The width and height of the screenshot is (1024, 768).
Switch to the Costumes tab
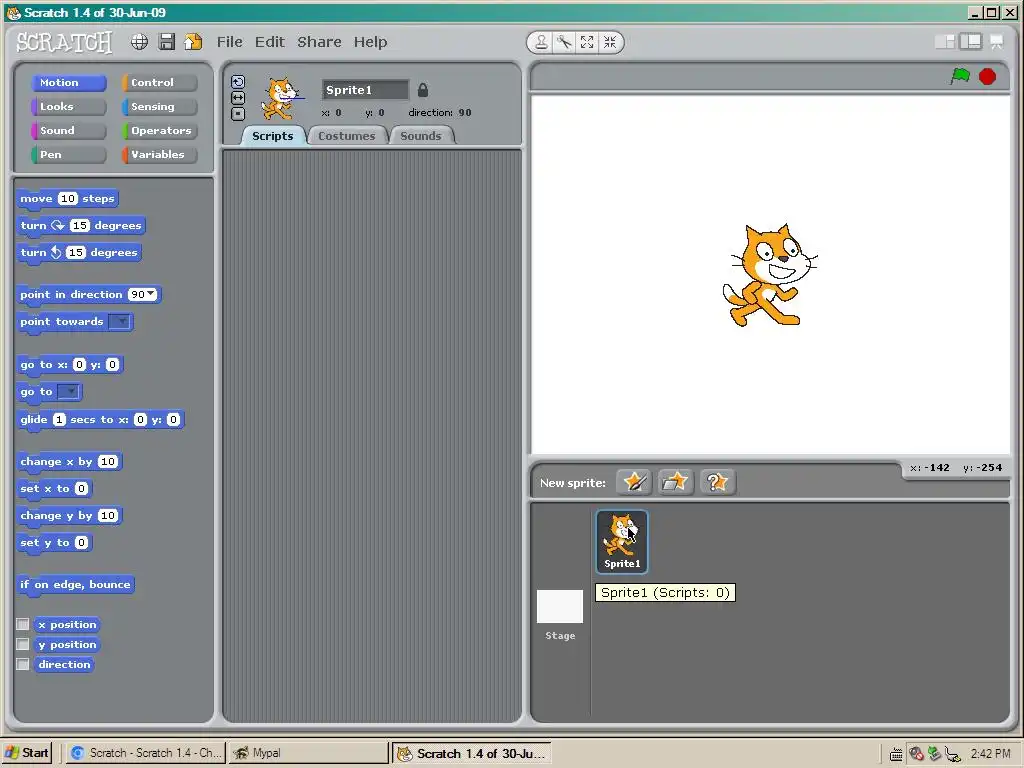[347, 136]
